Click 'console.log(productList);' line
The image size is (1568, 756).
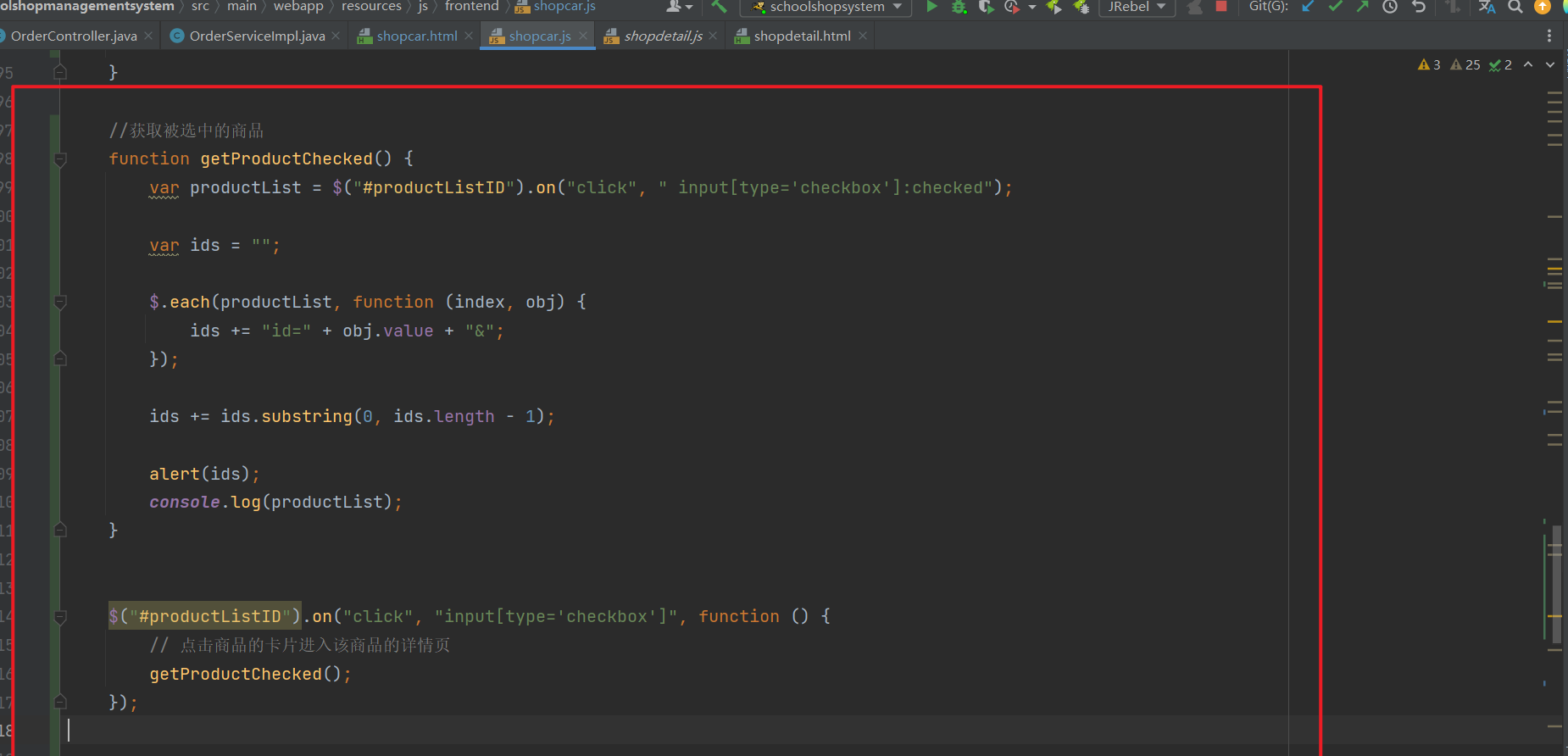point(275,502)
